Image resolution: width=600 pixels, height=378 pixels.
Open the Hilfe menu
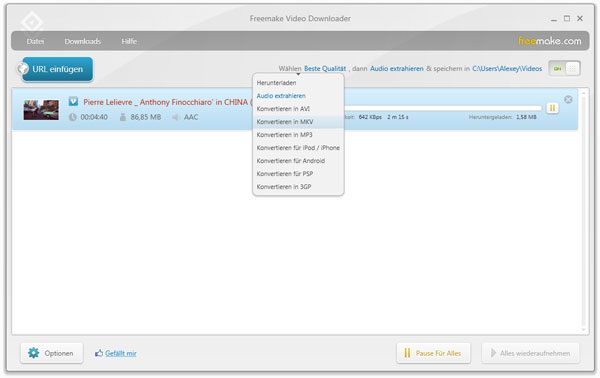pos(129,41)
